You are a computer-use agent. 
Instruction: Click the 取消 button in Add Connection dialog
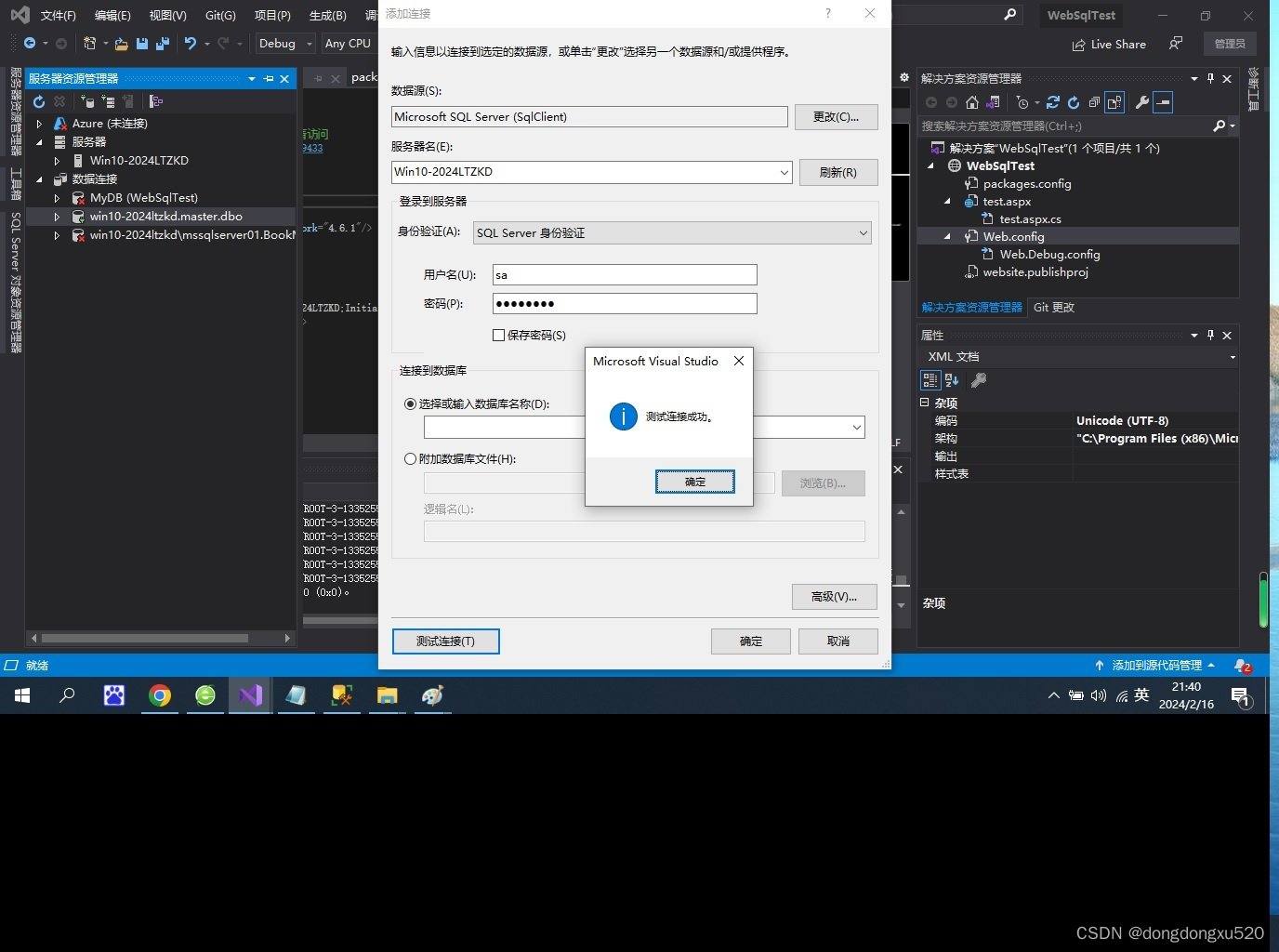pos(837,641)
